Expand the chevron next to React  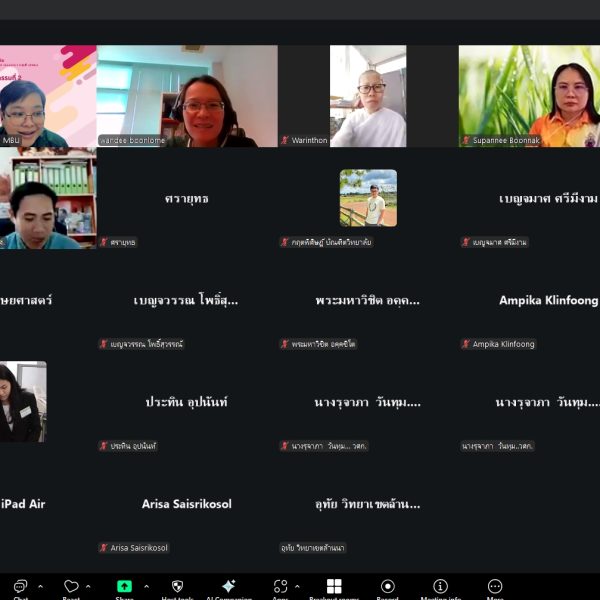[x=88, y=586]
